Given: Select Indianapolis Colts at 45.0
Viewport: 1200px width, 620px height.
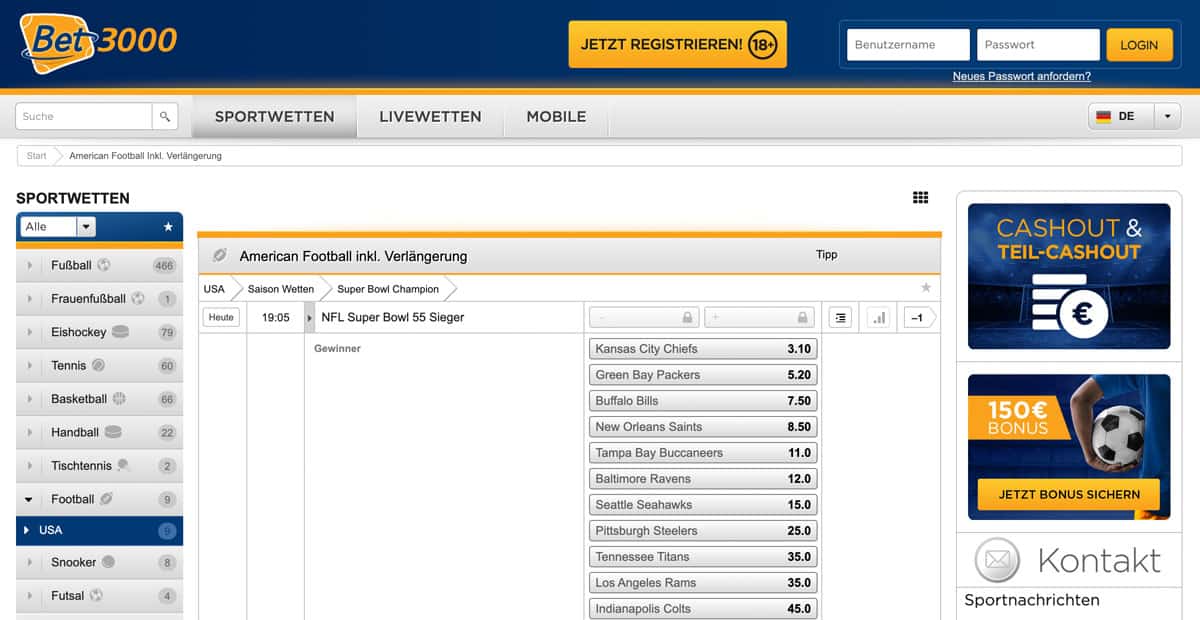Looking at the screenshot, I should 702,609.
